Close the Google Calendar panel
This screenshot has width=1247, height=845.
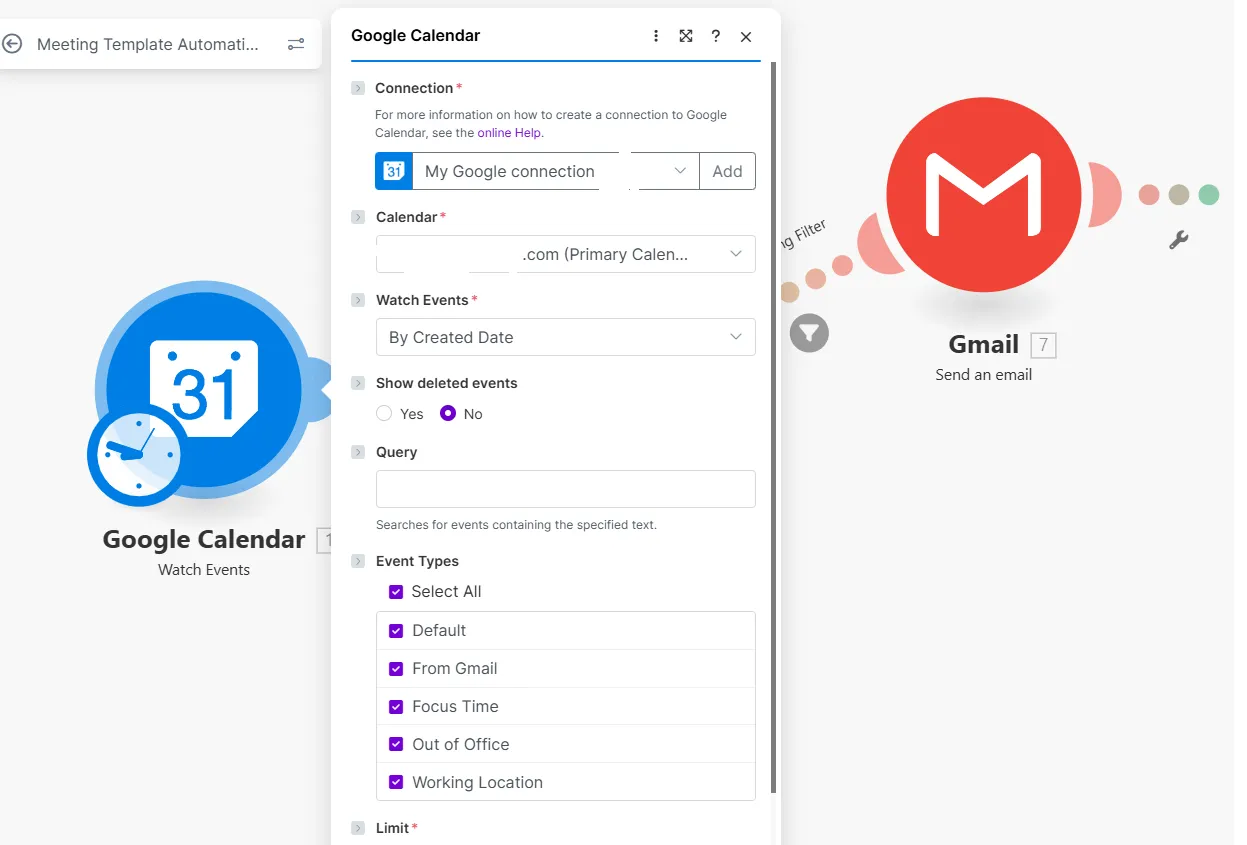pos(746,36)
